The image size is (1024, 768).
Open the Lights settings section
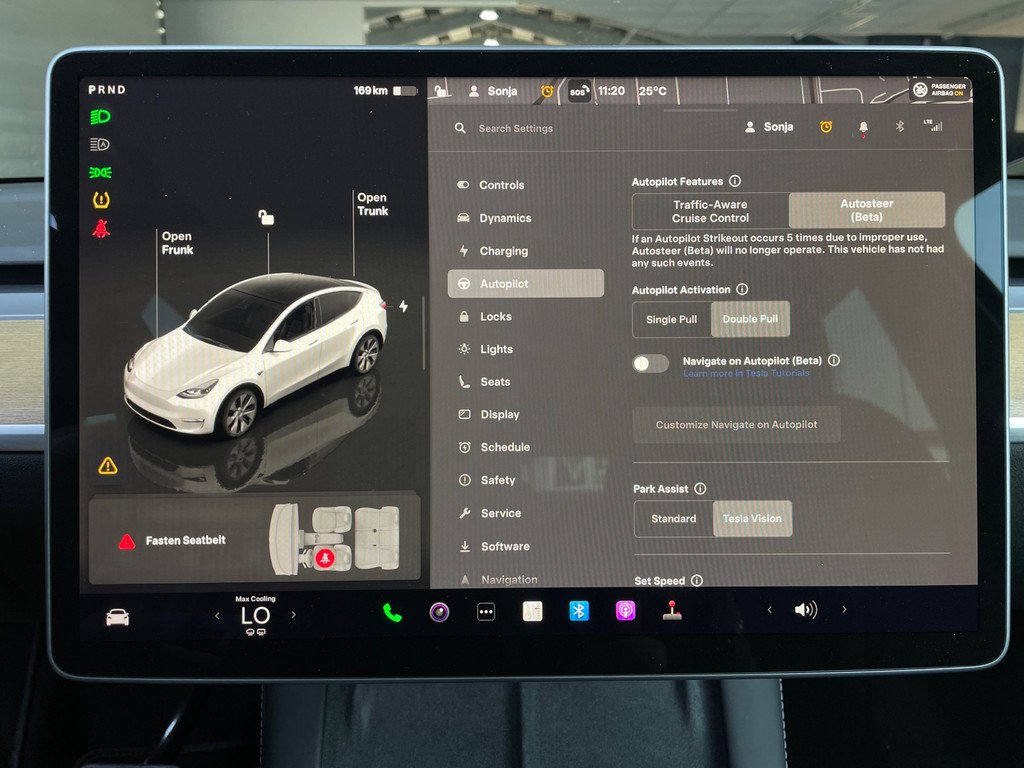[x=525, y=349]
